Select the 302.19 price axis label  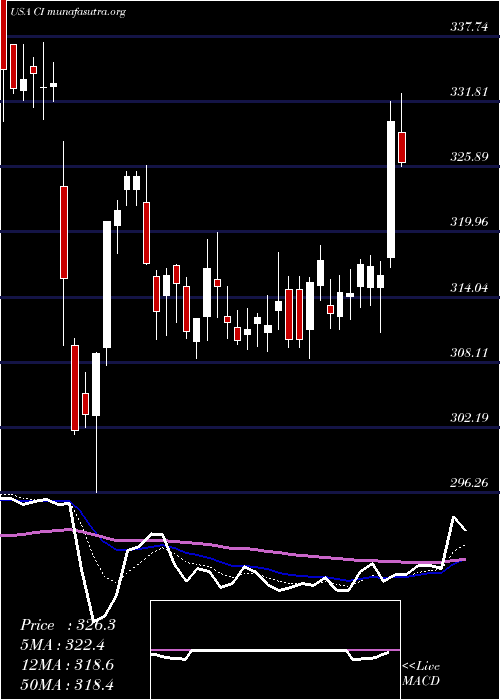tap(470, 418)
